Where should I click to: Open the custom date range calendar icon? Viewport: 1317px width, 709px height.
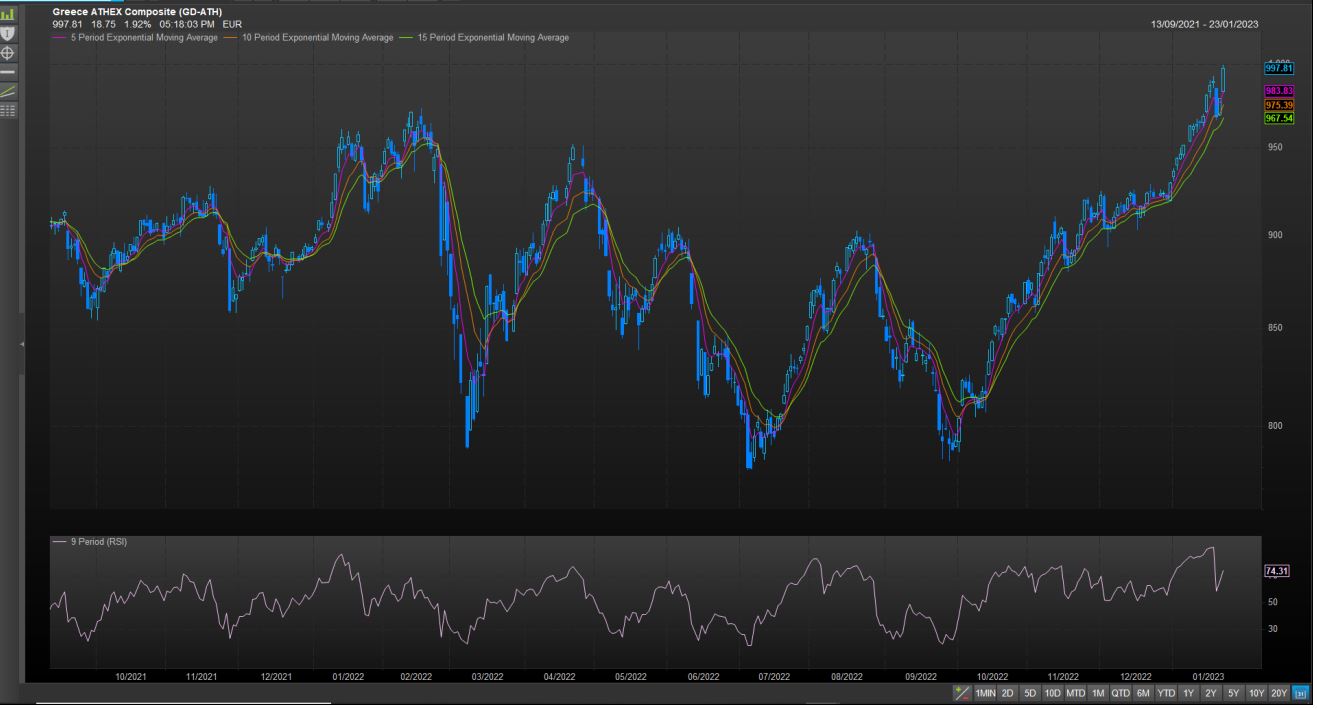1301,693
